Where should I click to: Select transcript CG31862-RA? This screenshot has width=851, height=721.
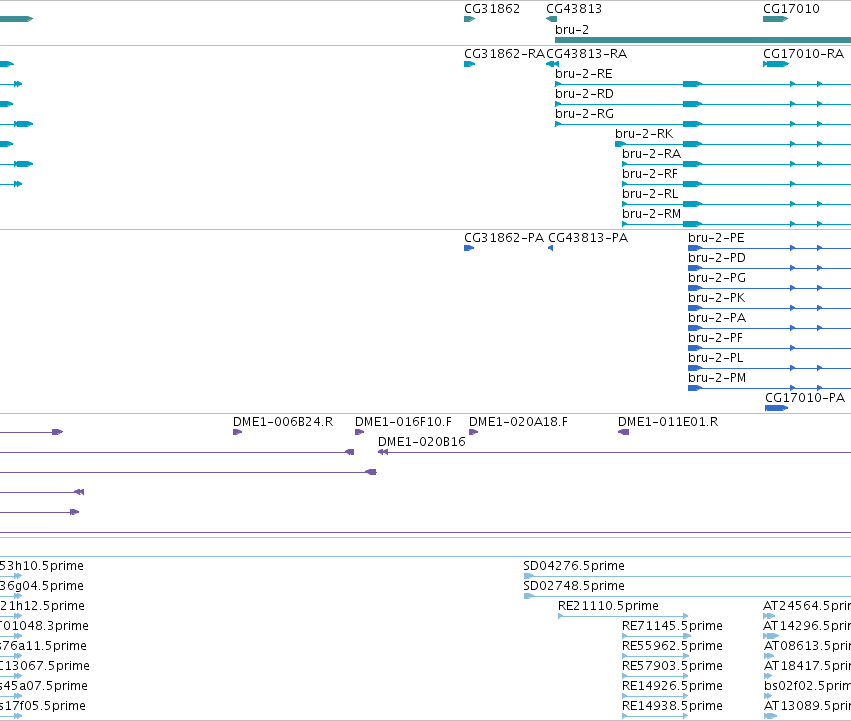tap(504, 54)
